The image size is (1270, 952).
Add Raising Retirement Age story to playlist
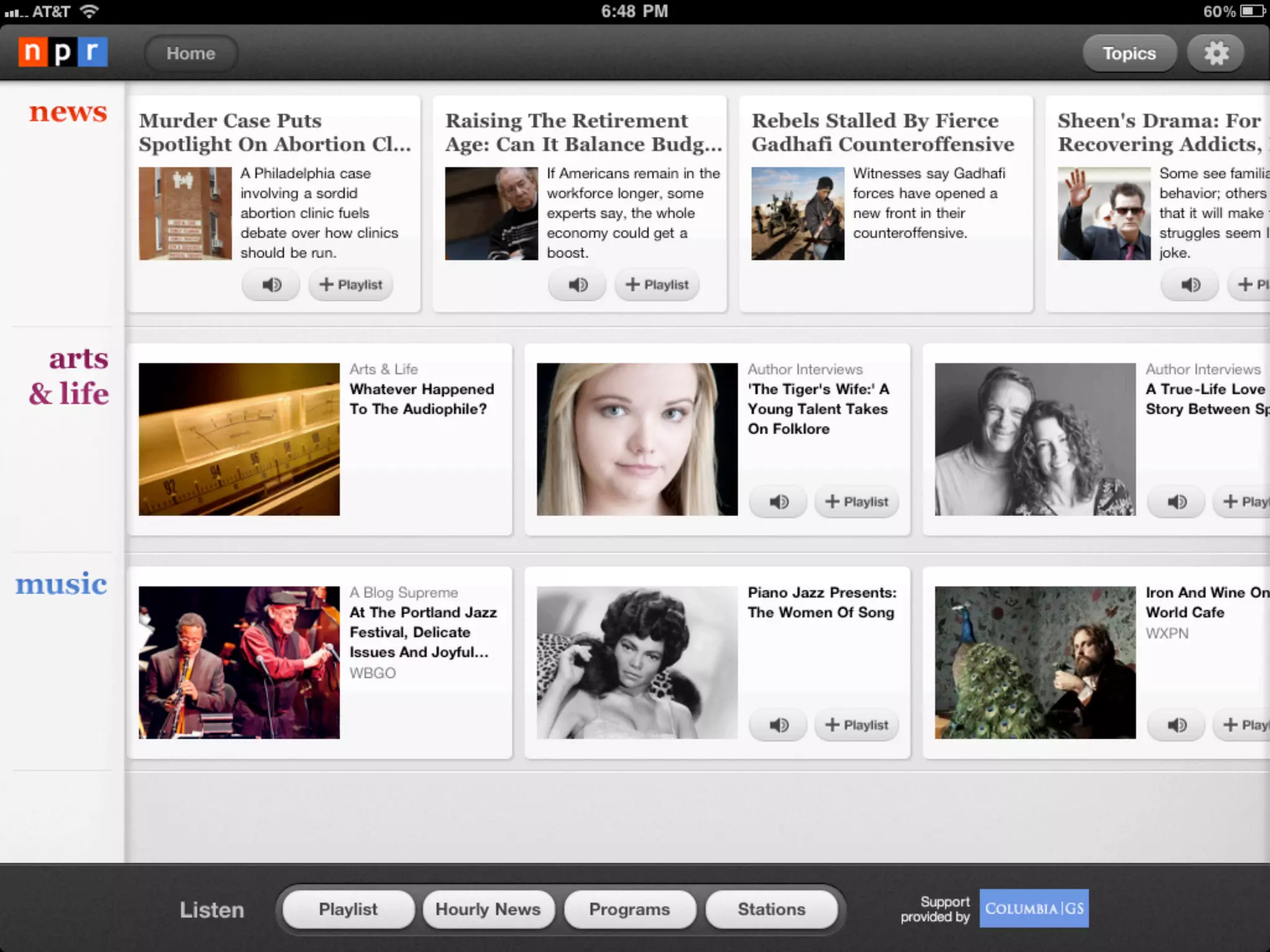point(657,284)
